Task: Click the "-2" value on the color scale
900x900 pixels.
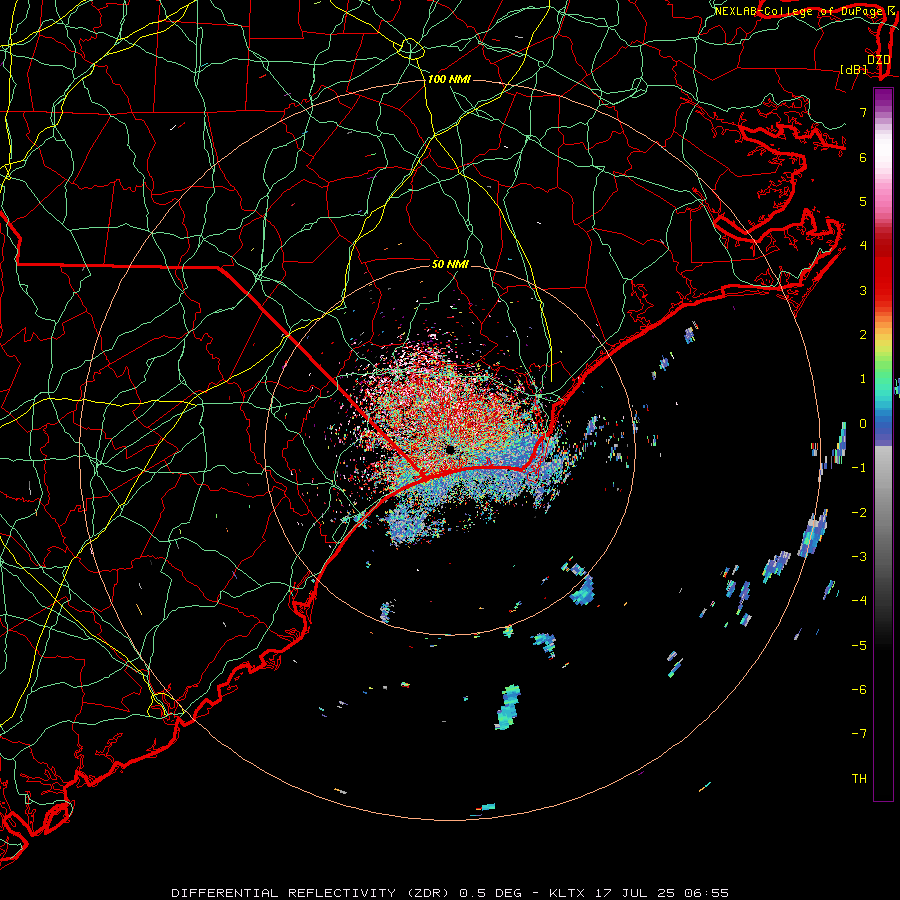Action: tap(859, 513)
